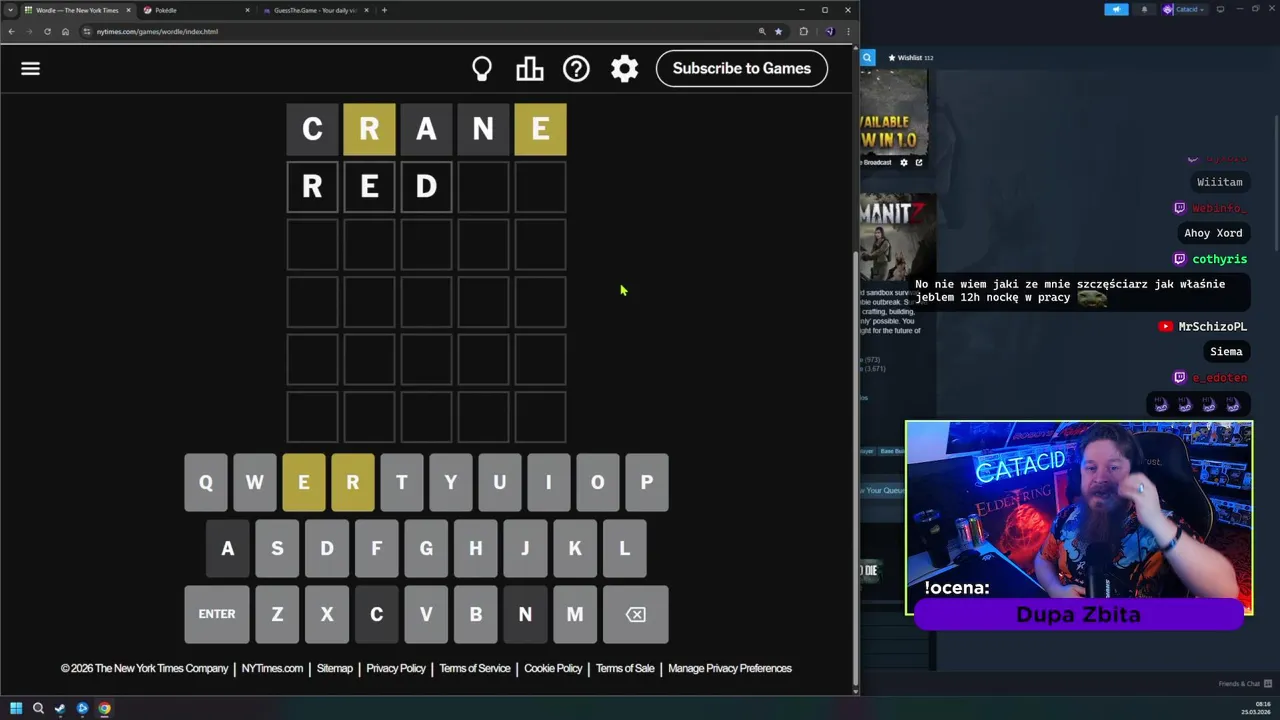This screenshot has height=720, width=1280.
Task: Show the lightbulb hints icon
Action: point(482,68)
